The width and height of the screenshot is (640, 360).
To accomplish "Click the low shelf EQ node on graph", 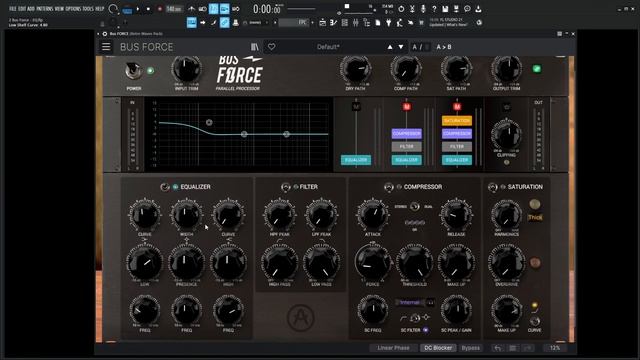I will 209,122.
